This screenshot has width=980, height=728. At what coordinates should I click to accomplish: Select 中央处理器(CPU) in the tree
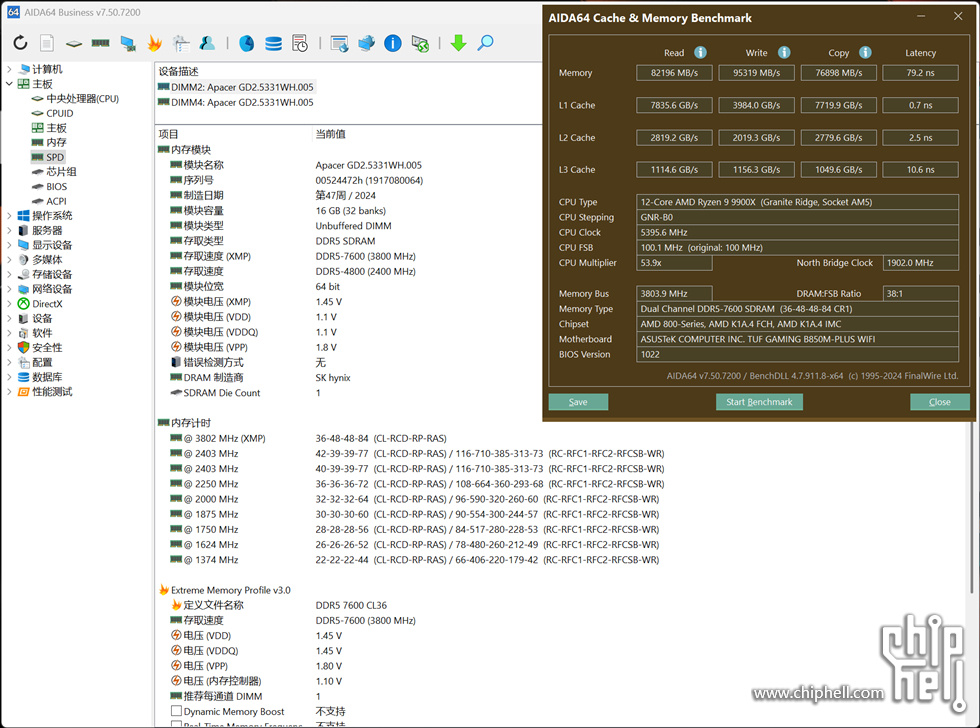(x=82, y=99)
